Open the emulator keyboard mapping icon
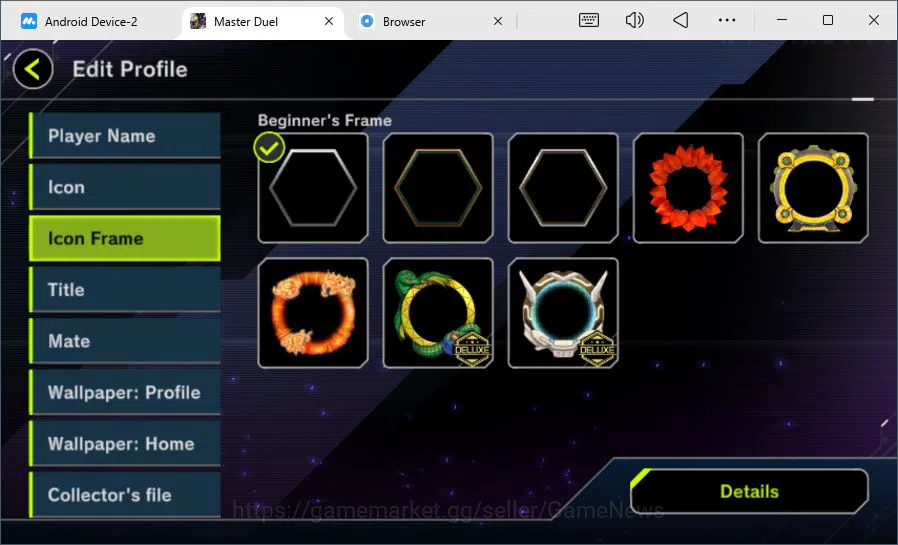Image resolution: width=898 pixels, height=545 pixels. 589,20
